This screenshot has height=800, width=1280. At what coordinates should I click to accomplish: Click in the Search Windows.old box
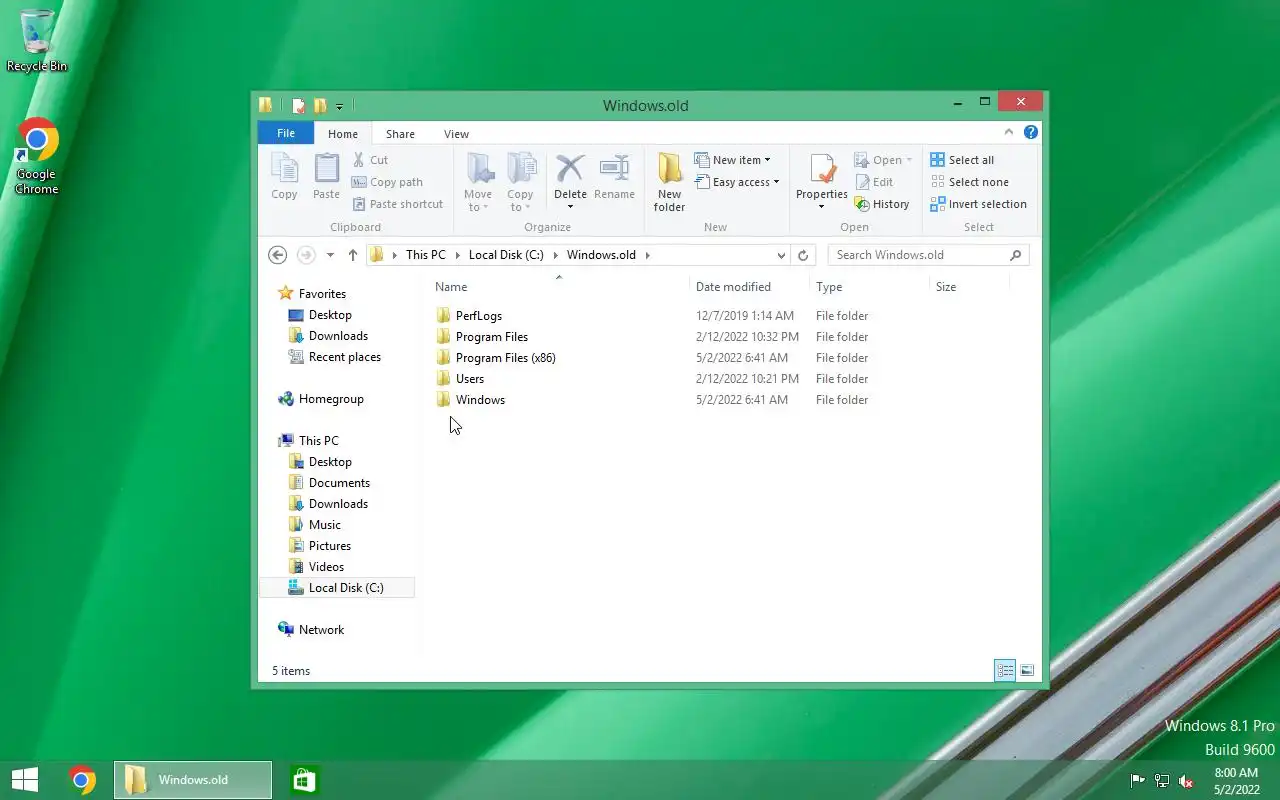click(918, 255)
